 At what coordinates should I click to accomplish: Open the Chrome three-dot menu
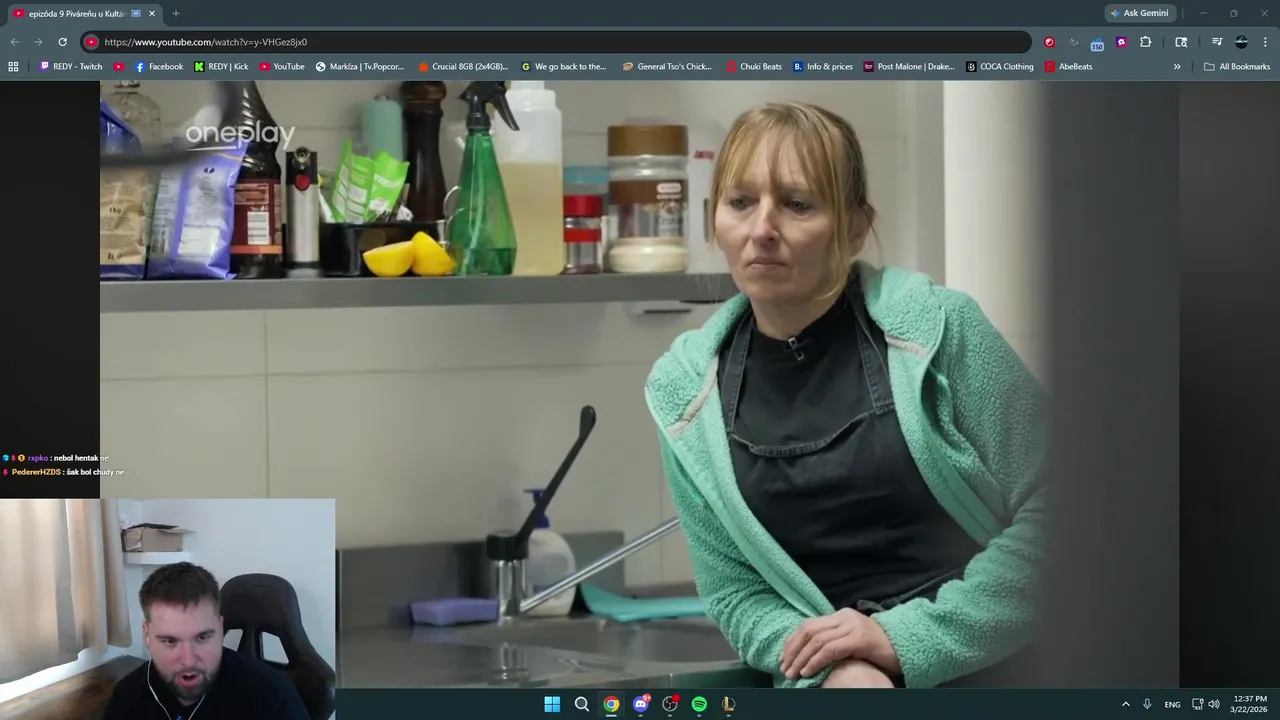[1265, 42]
